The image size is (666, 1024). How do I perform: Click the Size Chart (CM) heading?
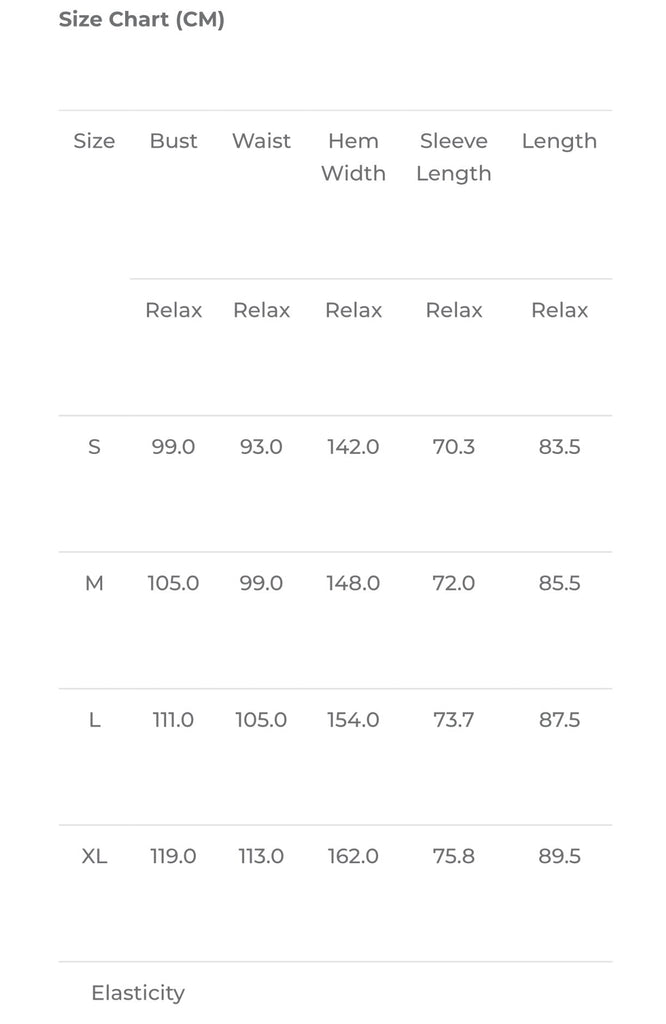[141, 20]
